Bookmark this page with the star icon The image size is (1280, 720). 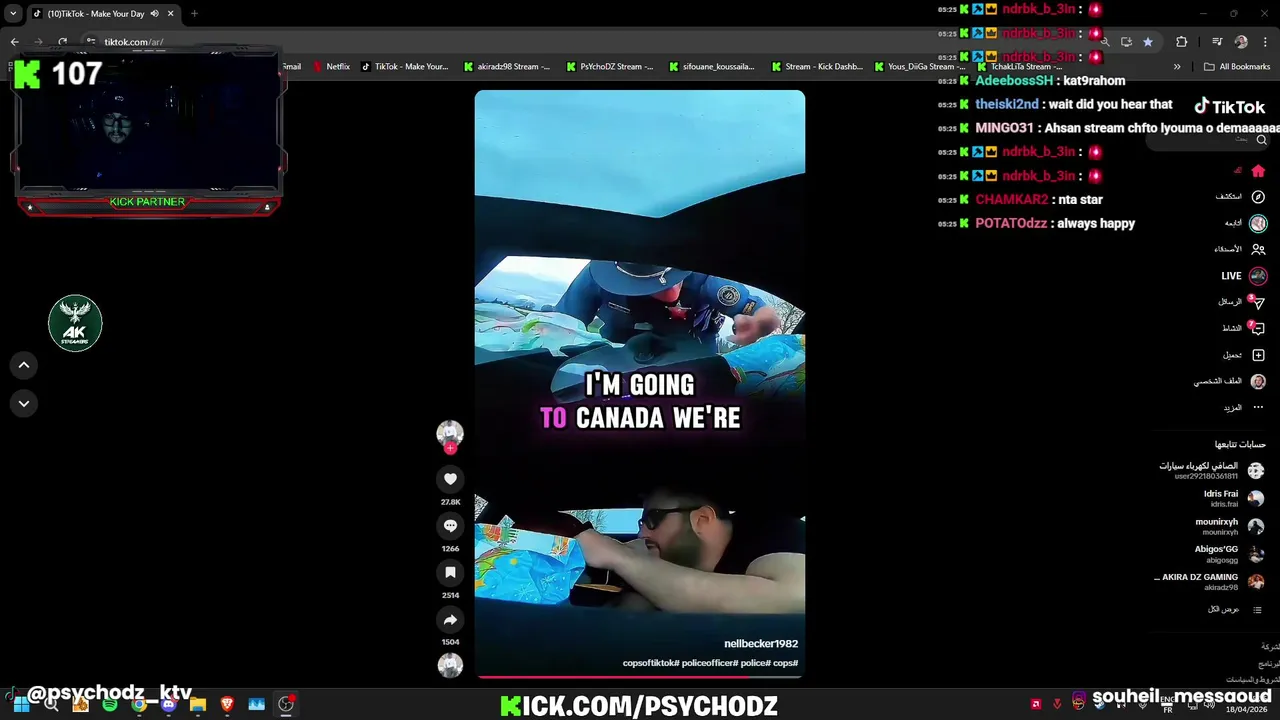tap(1148, 42)
